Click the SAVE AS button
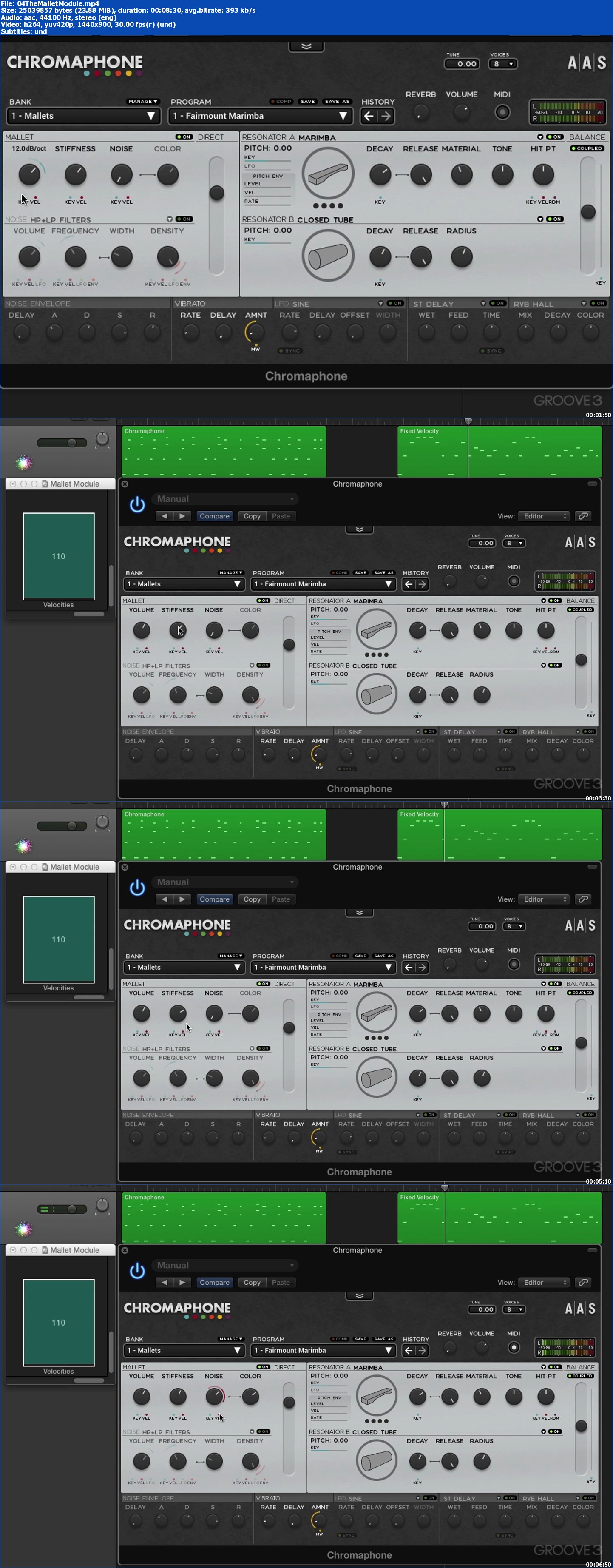Image resolution: width=613 pixels, height=1568 pixels. pos(337,102)
